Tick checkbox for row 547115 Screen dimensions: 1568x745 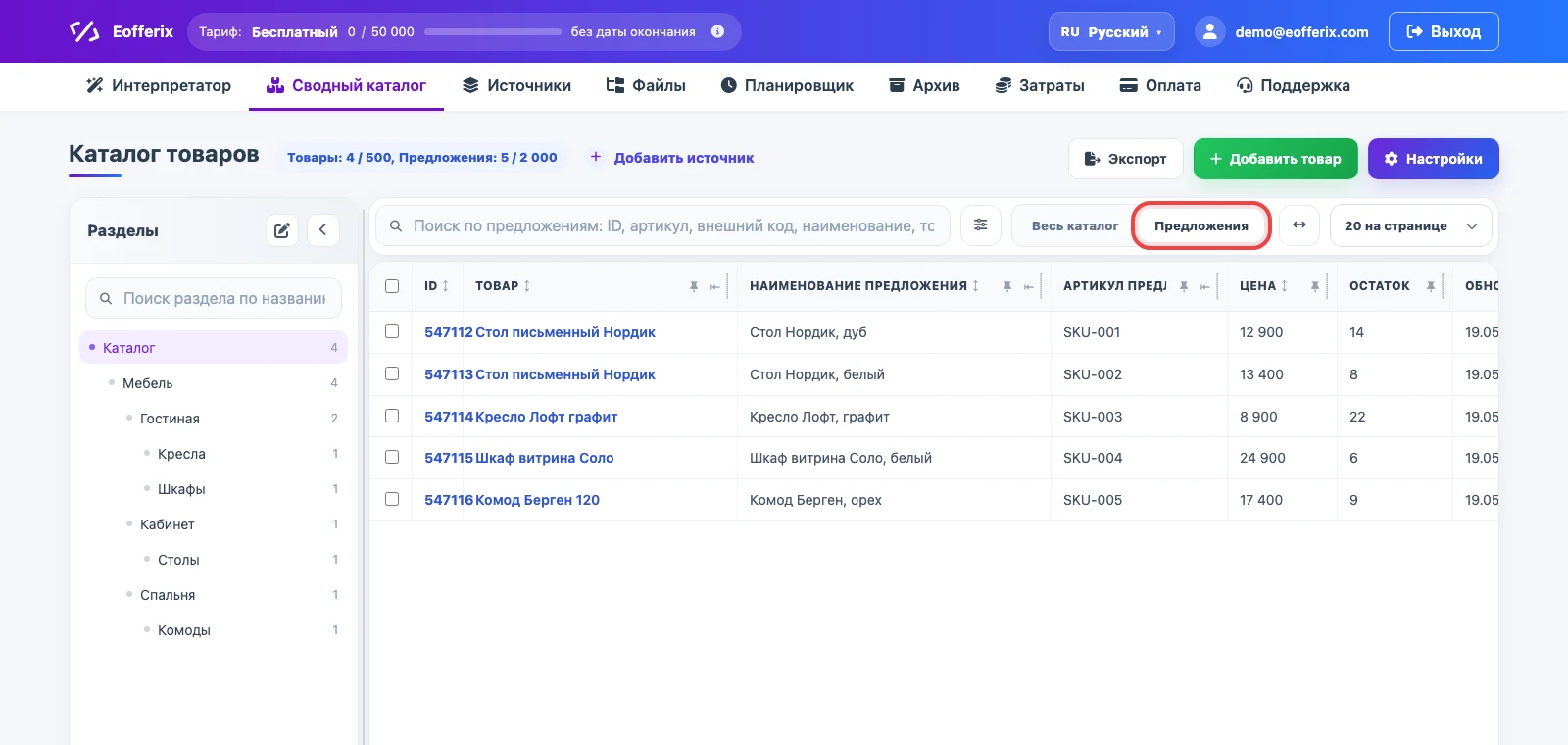pyautogui.click(x=392, y=457)
